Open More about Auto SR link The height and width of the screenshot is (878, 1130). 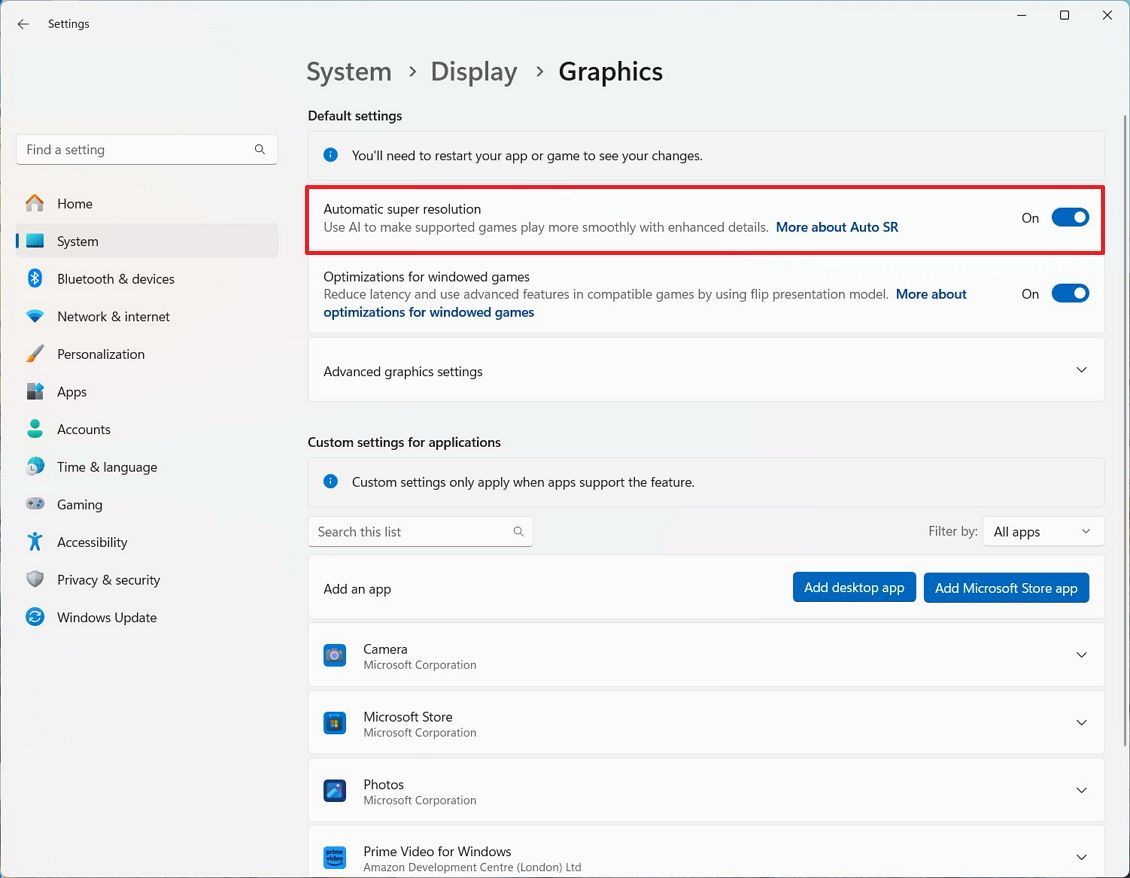pos(837,227)
